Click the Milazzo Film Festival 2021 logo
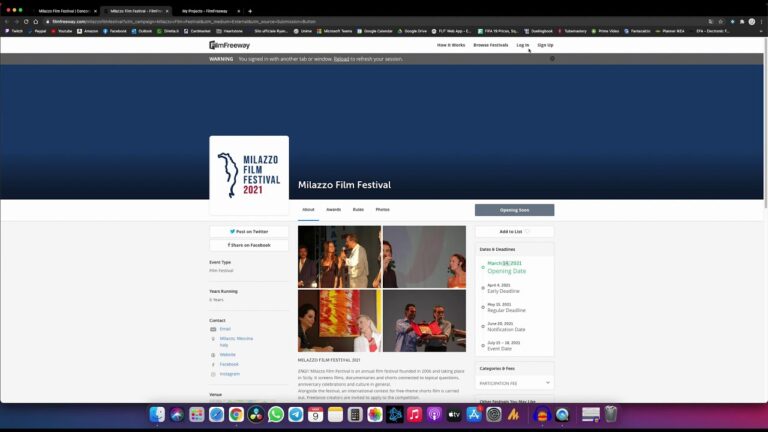 point(249,175)
